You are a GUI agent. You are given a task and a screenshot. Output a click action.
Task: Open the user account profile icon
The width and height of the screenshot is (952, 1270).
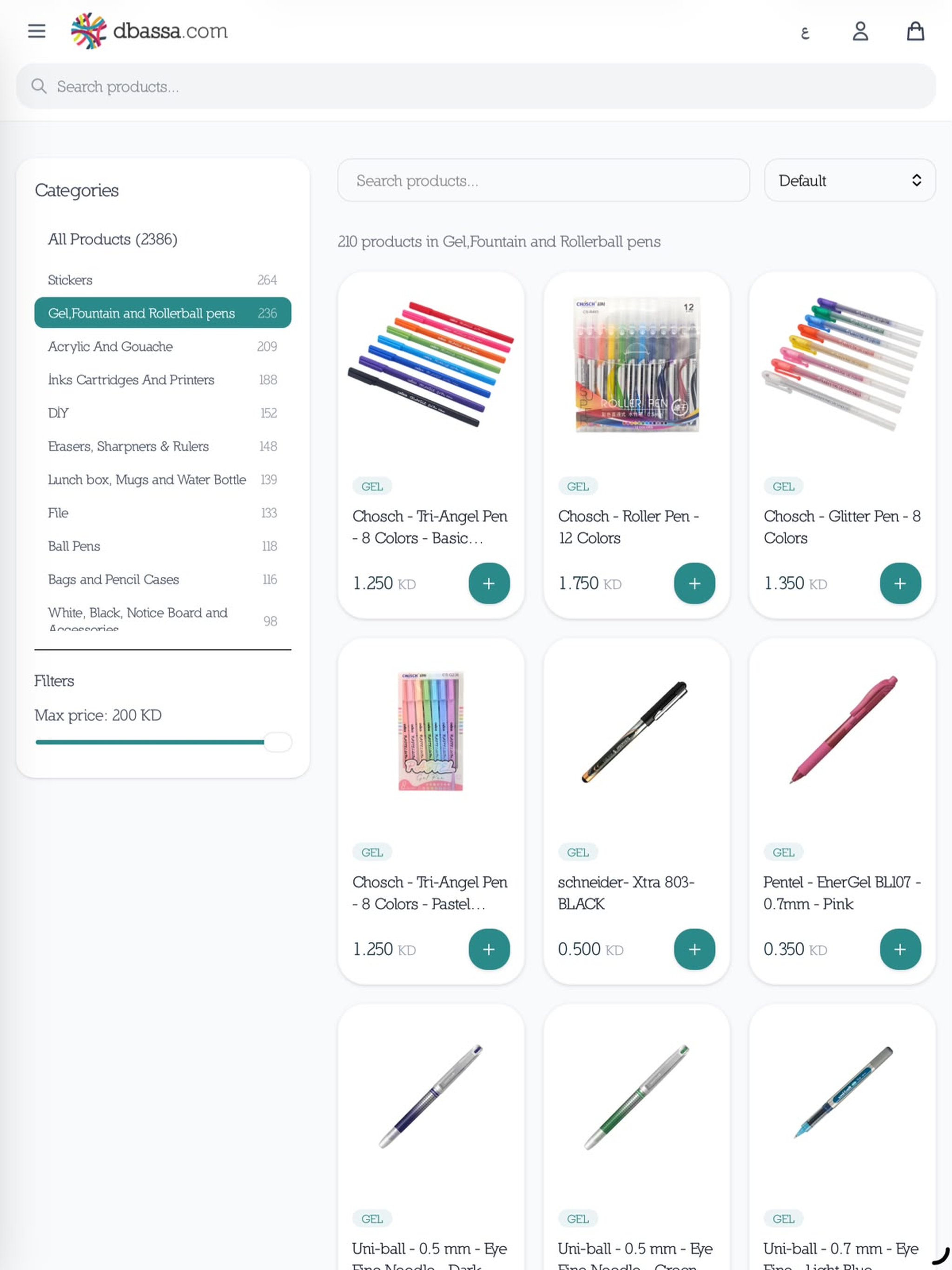[860, 31]
